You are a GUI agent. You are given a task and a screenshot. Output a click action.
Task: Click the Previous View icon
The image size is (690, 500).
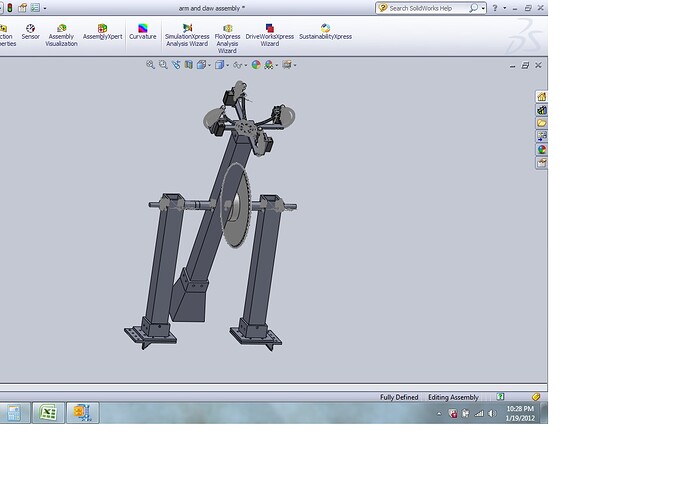[176, 65]
